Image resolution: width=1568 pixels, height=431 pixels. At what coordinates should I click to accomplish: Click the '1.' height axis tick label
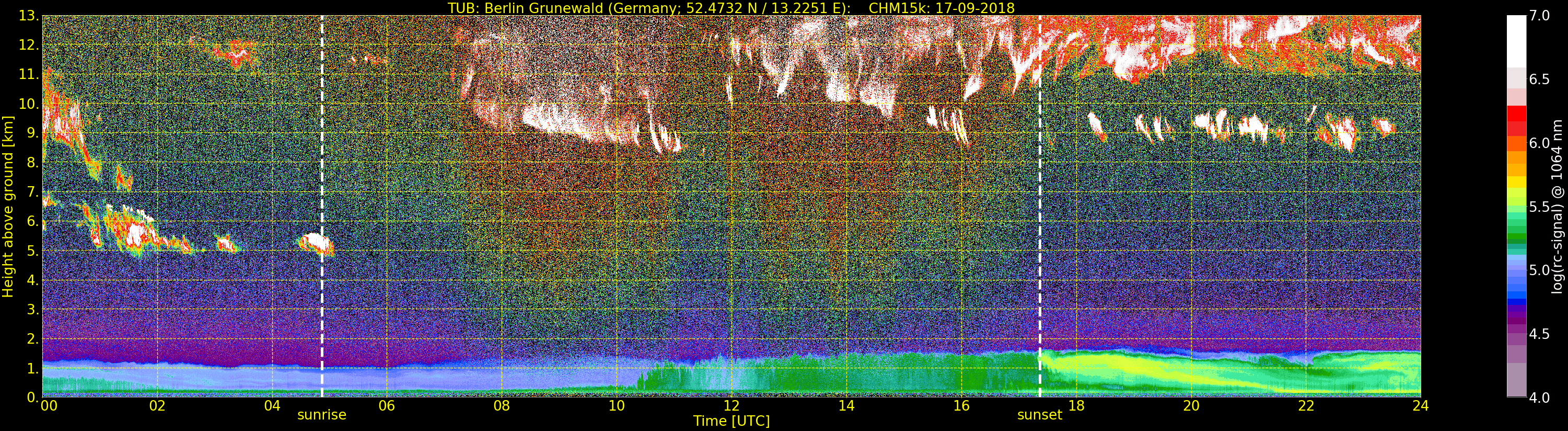pos(33,368)
